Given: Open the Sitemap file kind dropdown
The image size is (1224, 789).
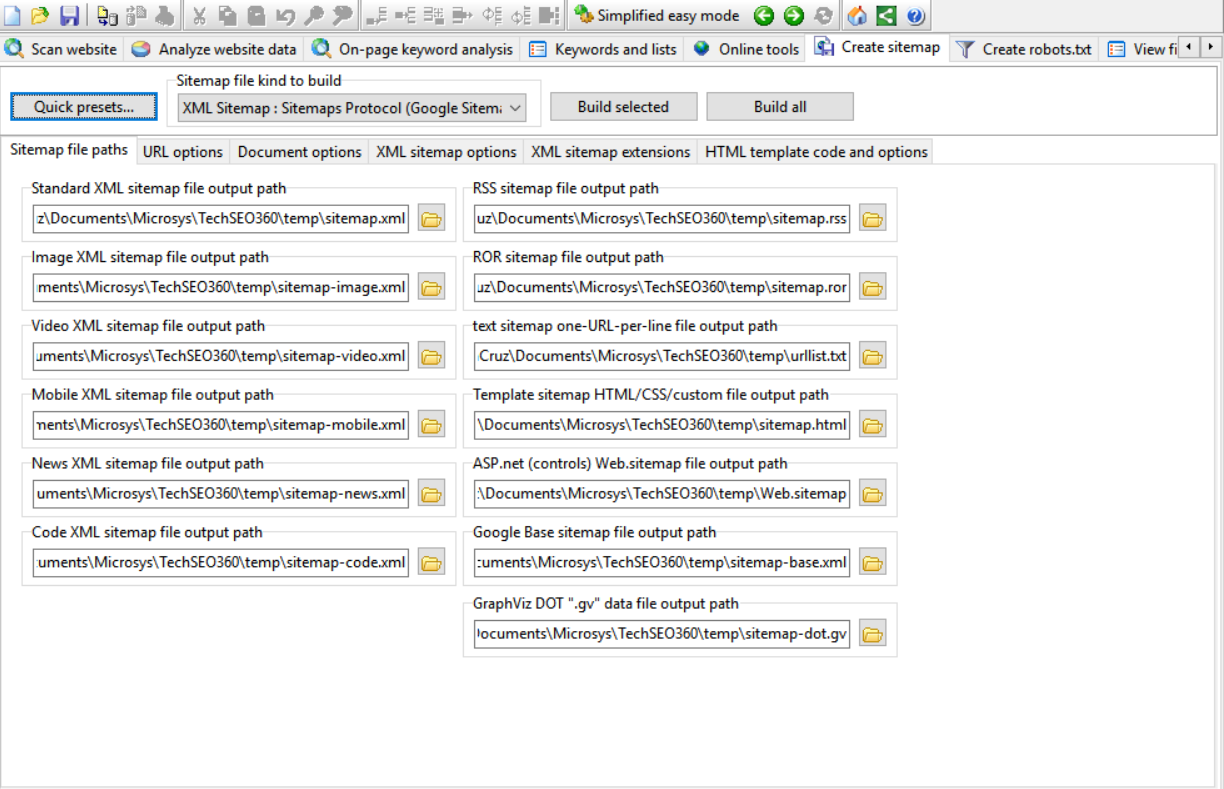Looking at the screenshot, I should (x=515, y=108).
